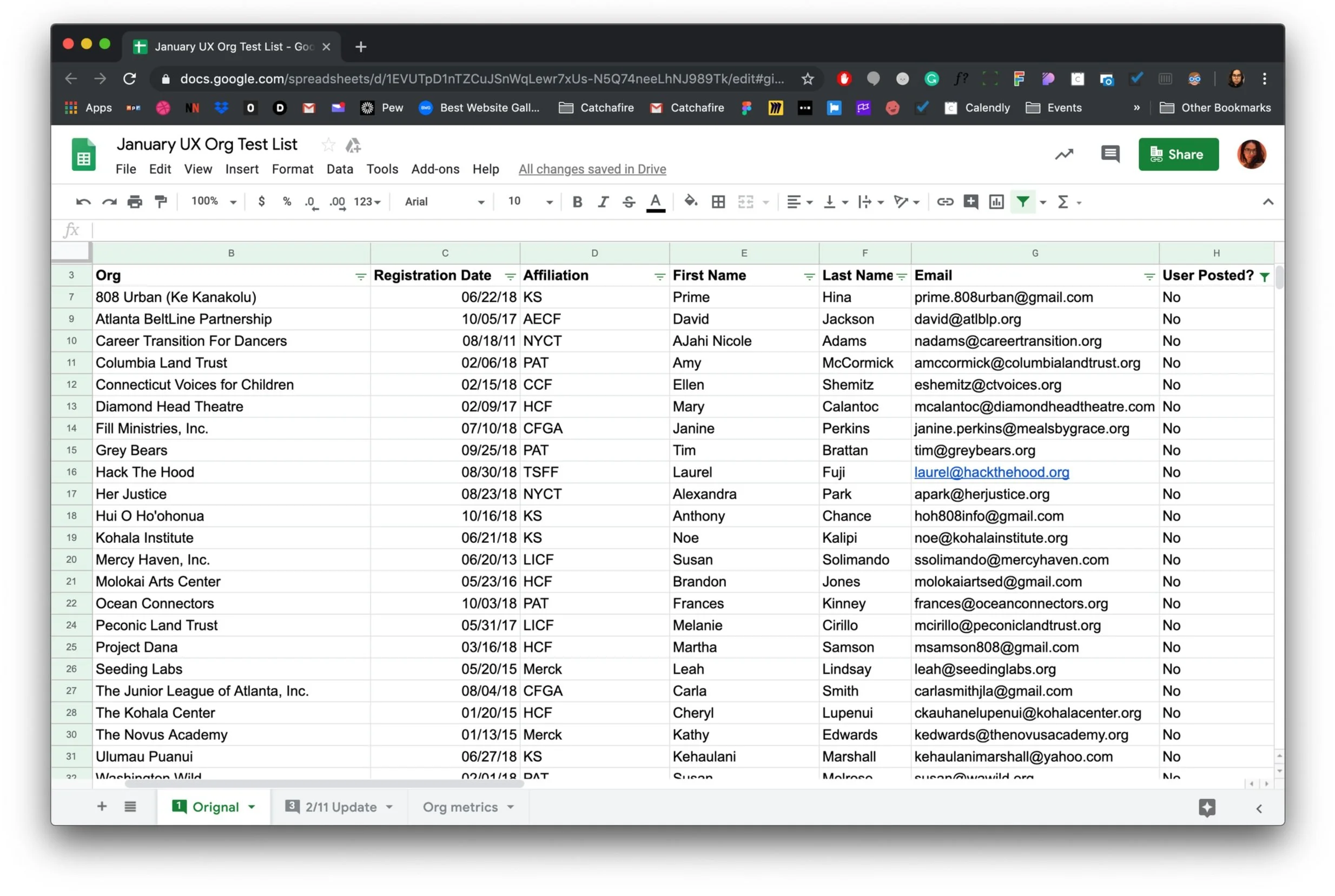The image size is (1335, 896).
Task: Click the Insert chart icon
Action: pyautogui.click(x=996, y=202)
